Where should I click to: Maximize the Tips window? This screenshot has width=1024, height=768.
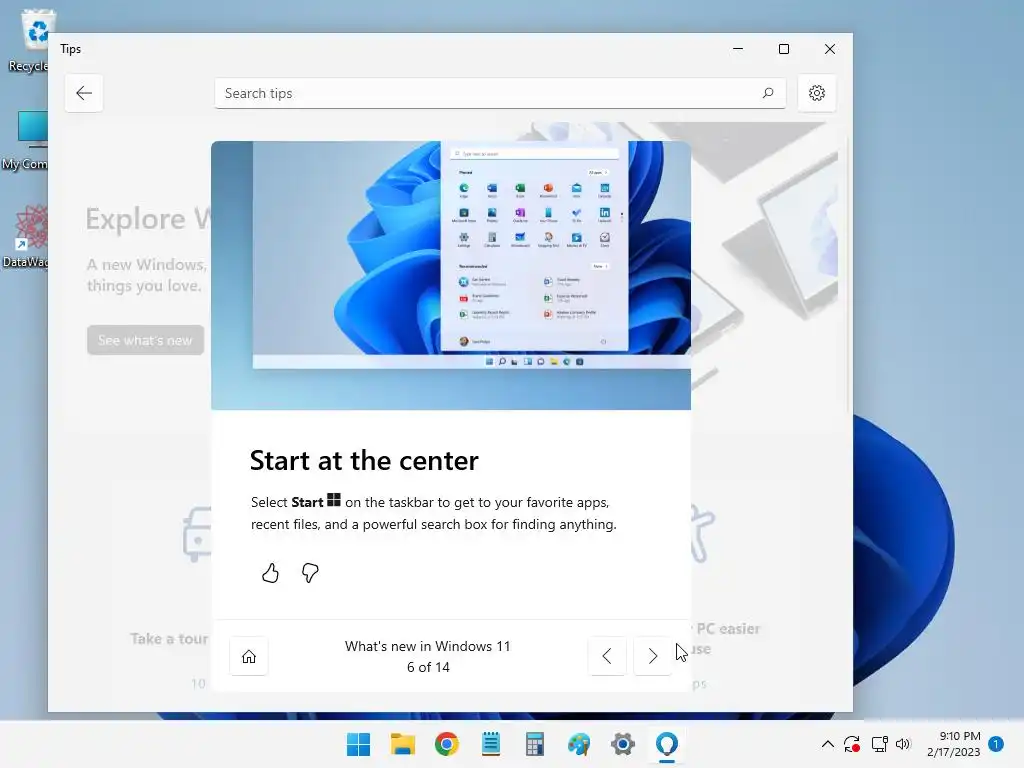tap(784, 49)
